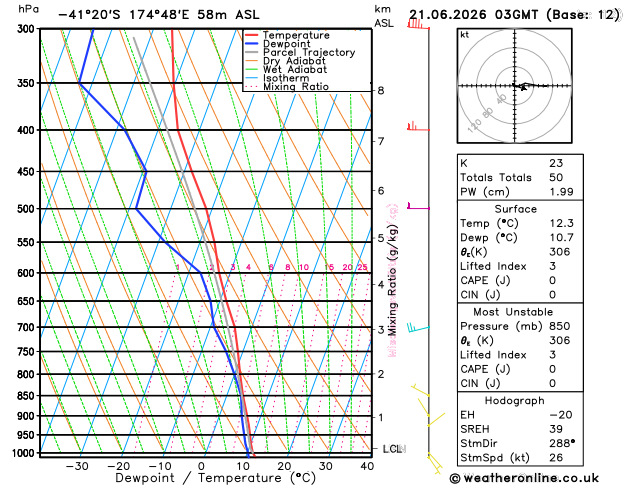The width and height of the screenshot is (629, 486).
Task: Click the 21.06.2026 03GMT date header
Action: pos(473,15)
